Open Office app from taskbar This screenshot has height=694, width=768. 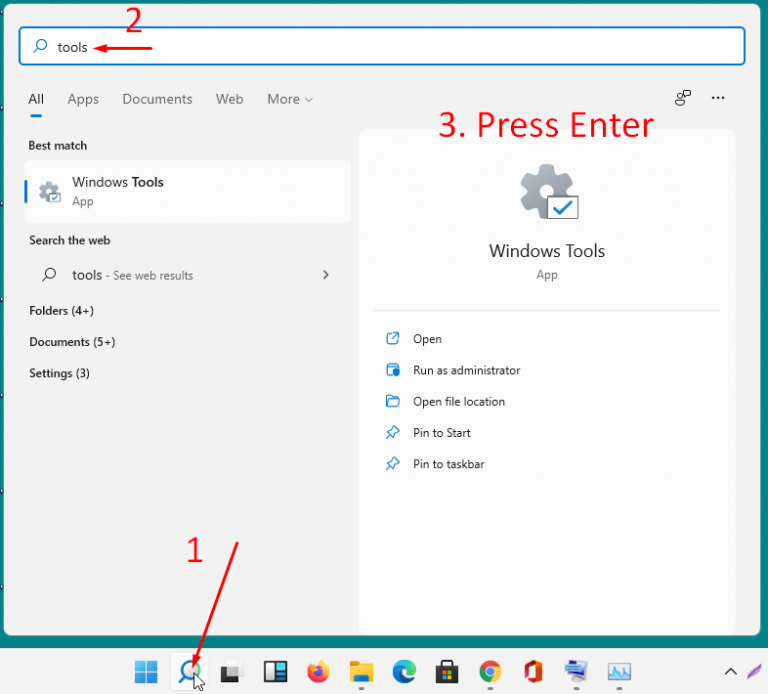[x=533, y=671]
